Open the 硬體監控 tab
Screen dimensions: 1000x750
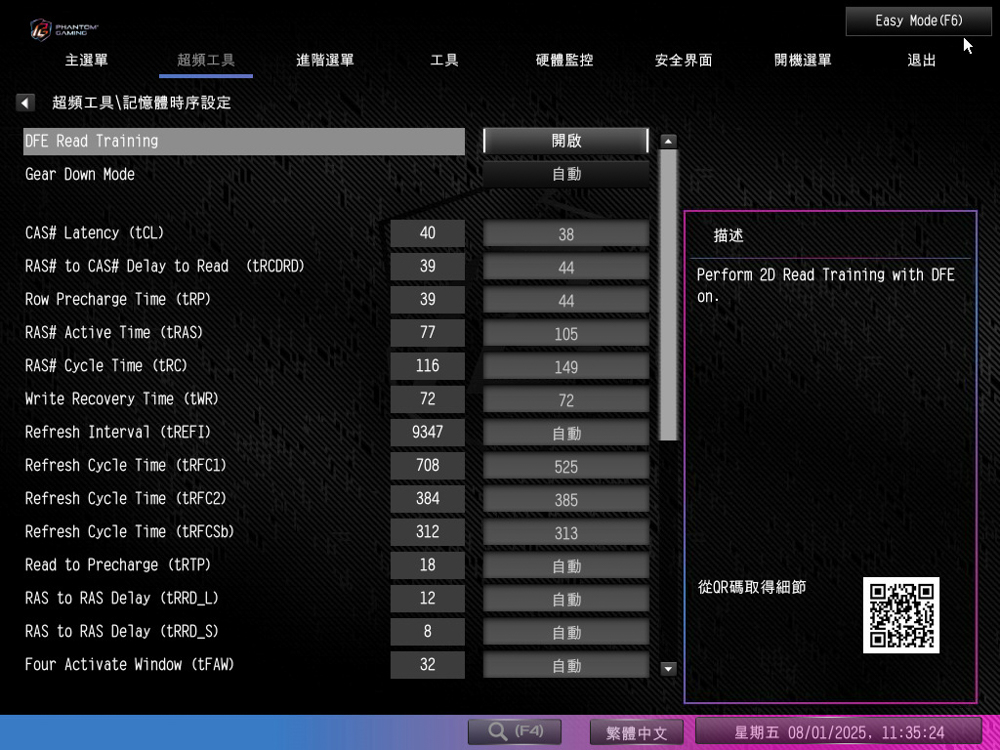(564, 60)
